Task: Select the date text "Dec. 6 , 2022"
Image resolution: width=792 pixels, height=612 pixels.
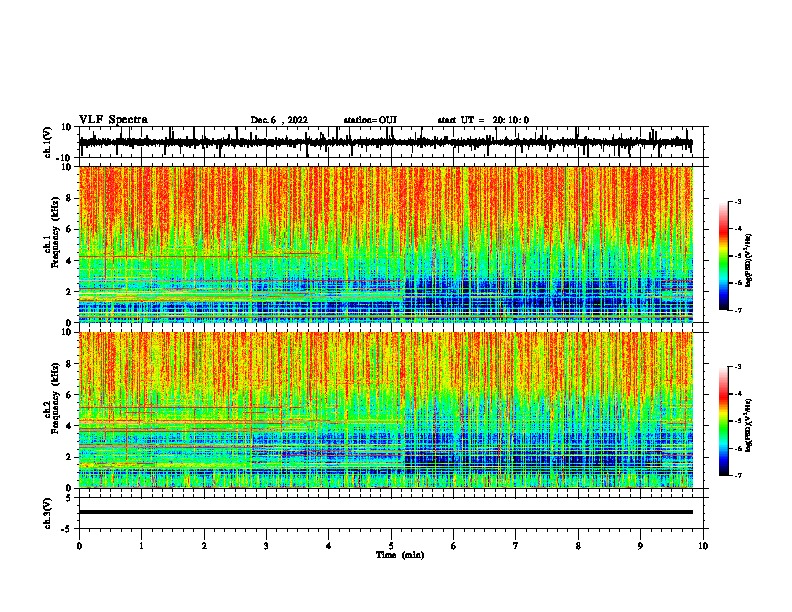Action: [x=279, y=120]
